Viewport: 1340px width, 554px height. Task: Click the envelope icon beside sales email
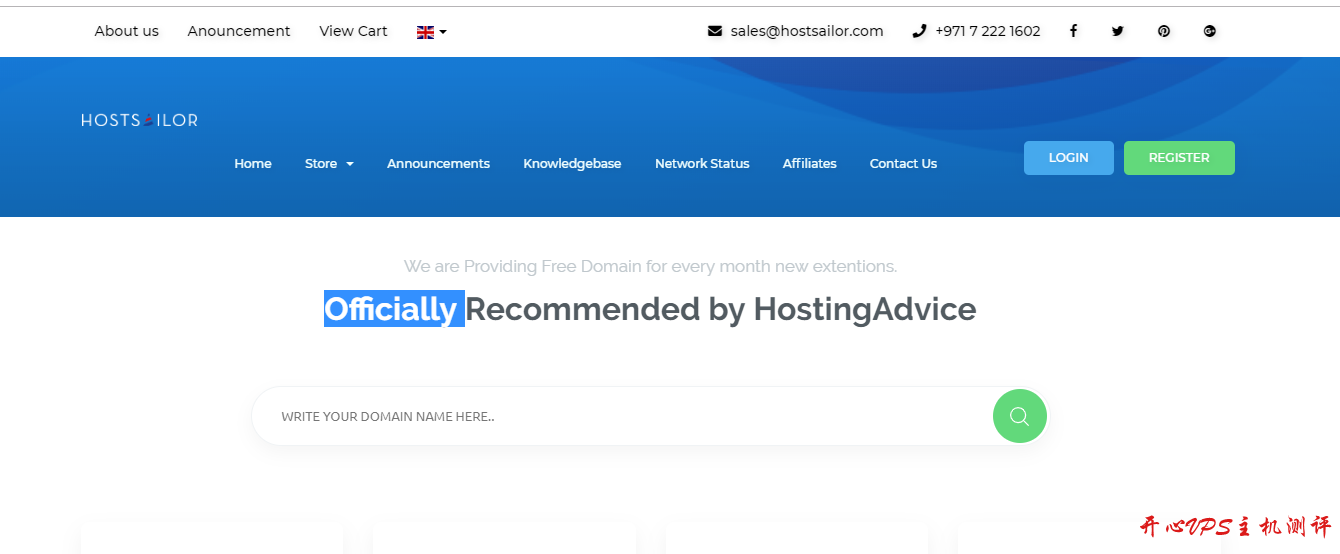[x=714, y=31]
